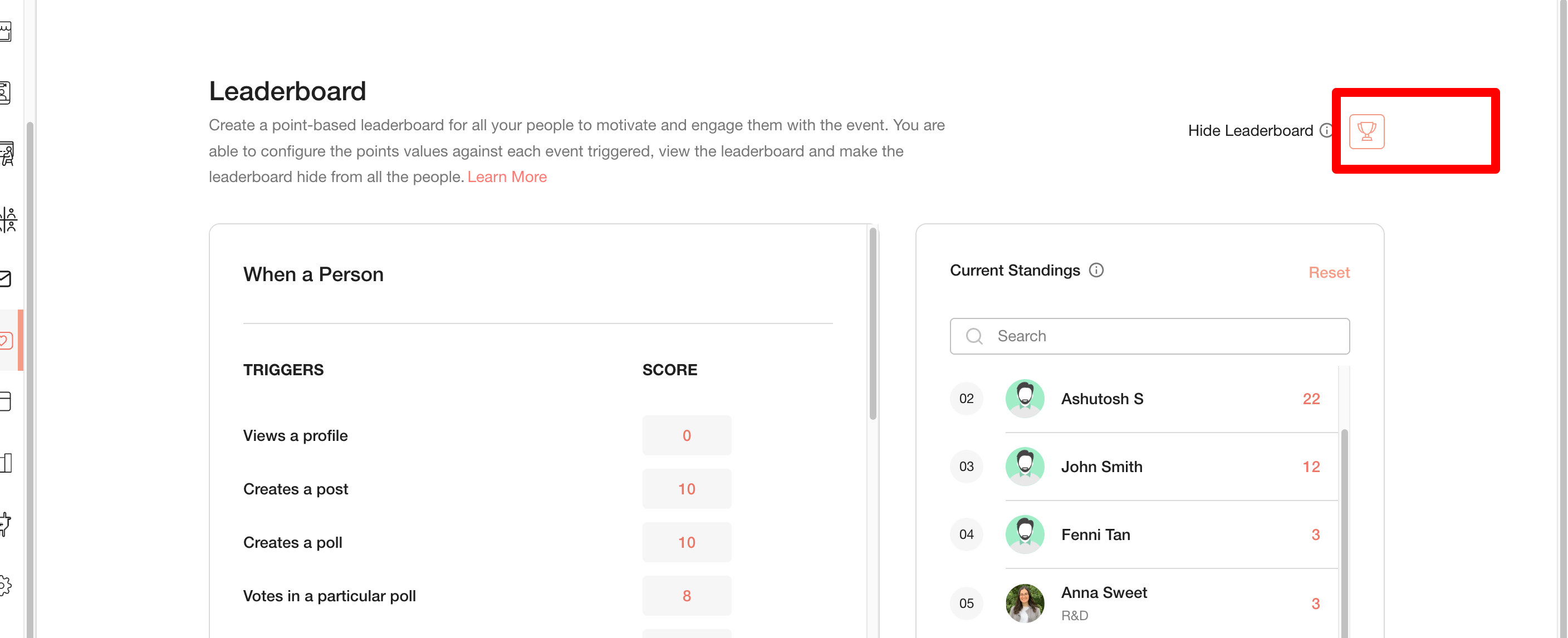Select the name John Smith
The width and height of the screenshot is (1568, 638).
point(1101,467)
